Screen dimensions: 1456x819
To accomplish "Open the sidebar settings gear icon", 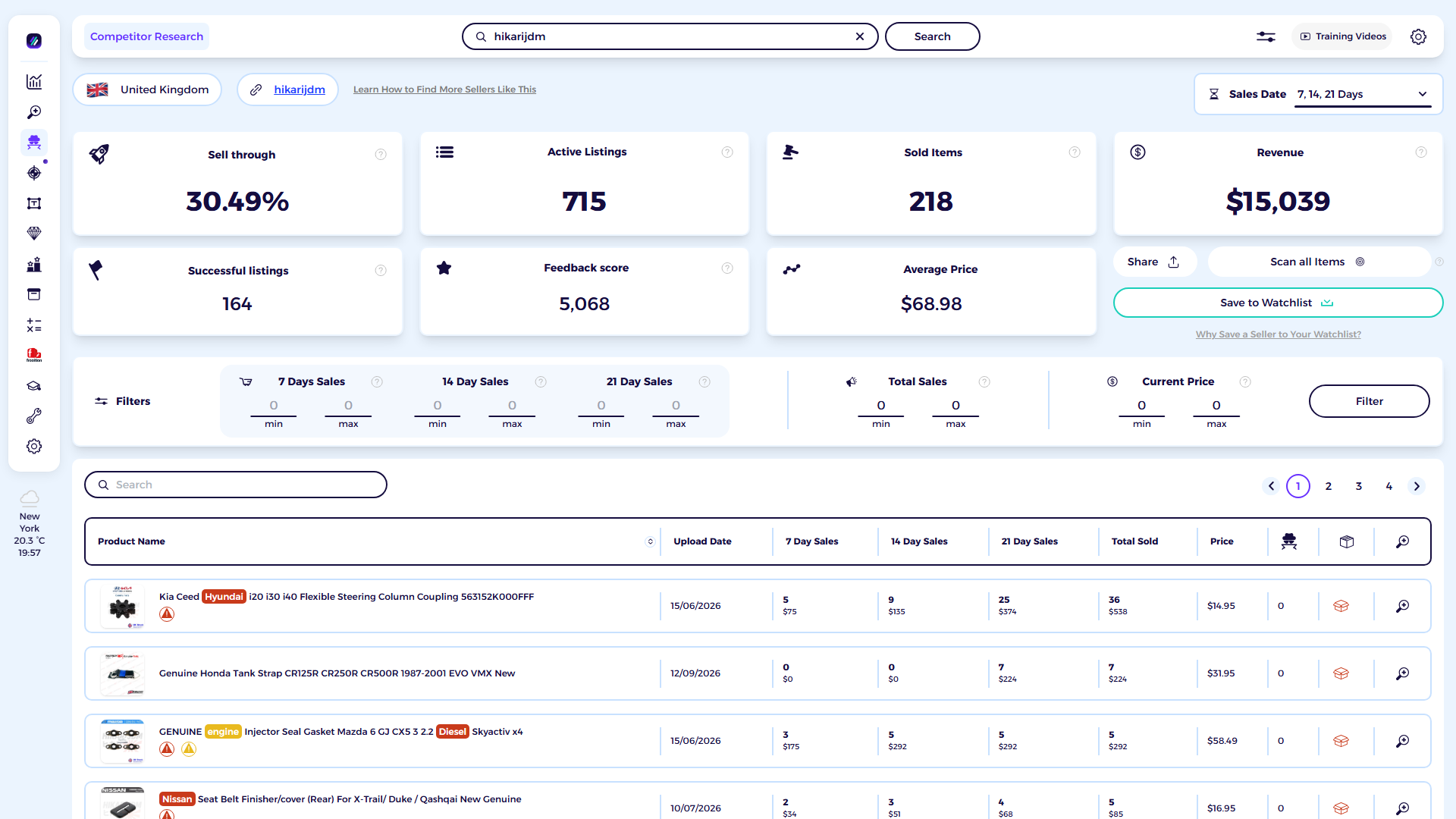I will click(x=34, y=447).
